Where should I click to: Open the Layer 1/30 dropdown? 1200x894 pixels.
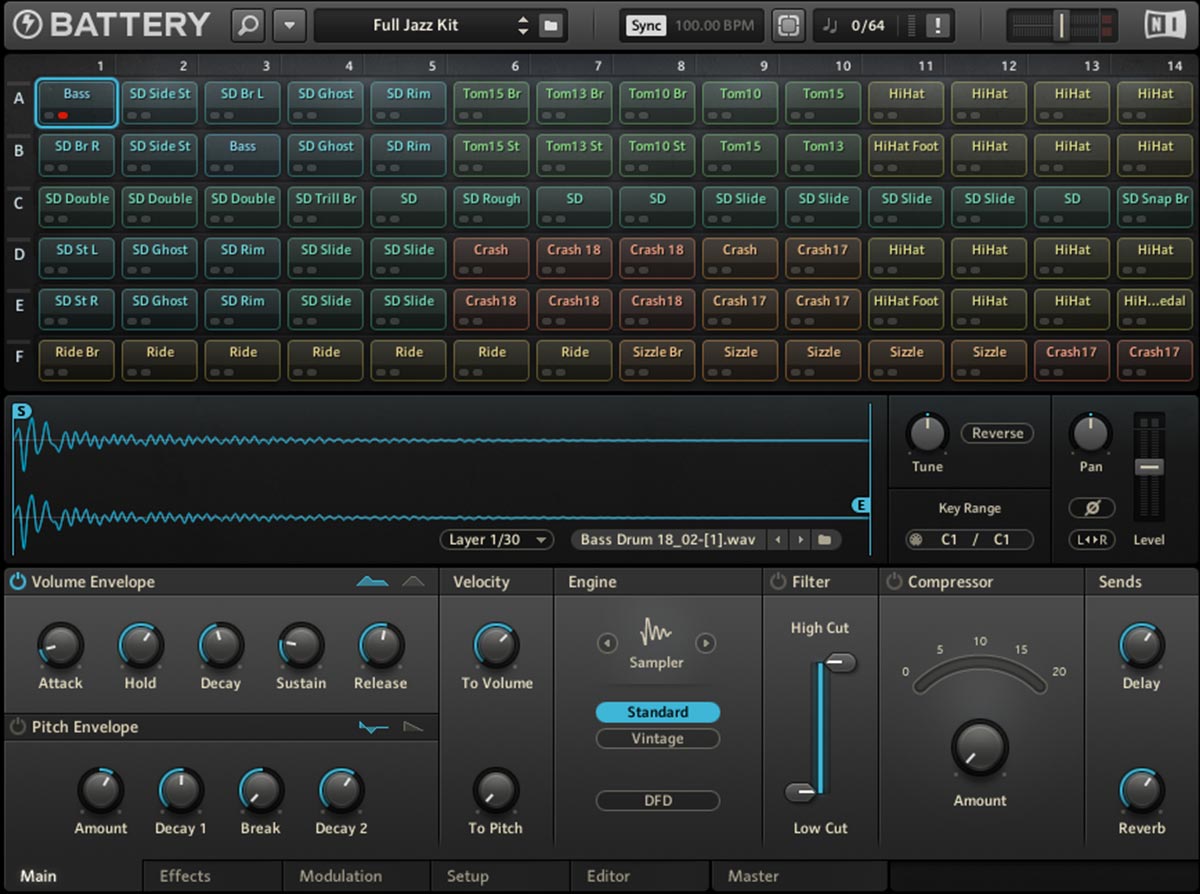pyautogui.click(x=497, y=540)
